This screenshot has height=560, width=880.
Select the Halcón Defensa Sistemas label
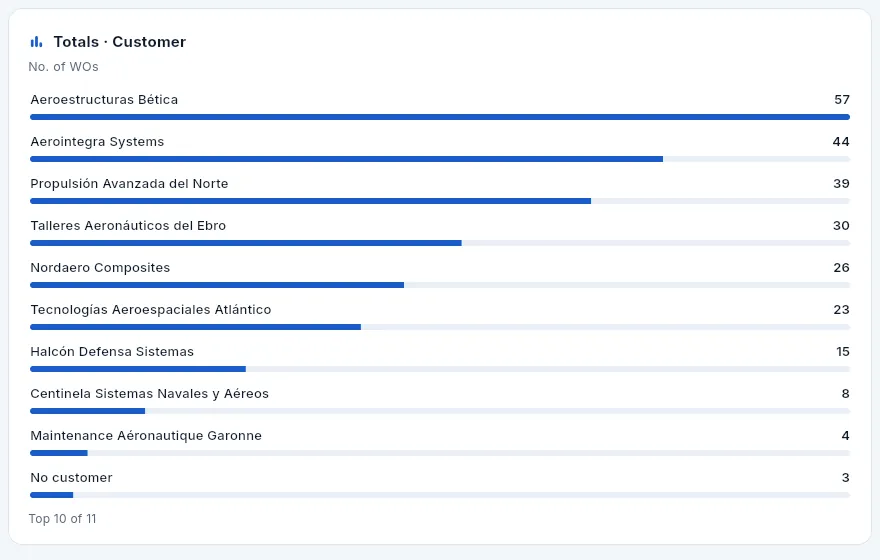point(112,352)
